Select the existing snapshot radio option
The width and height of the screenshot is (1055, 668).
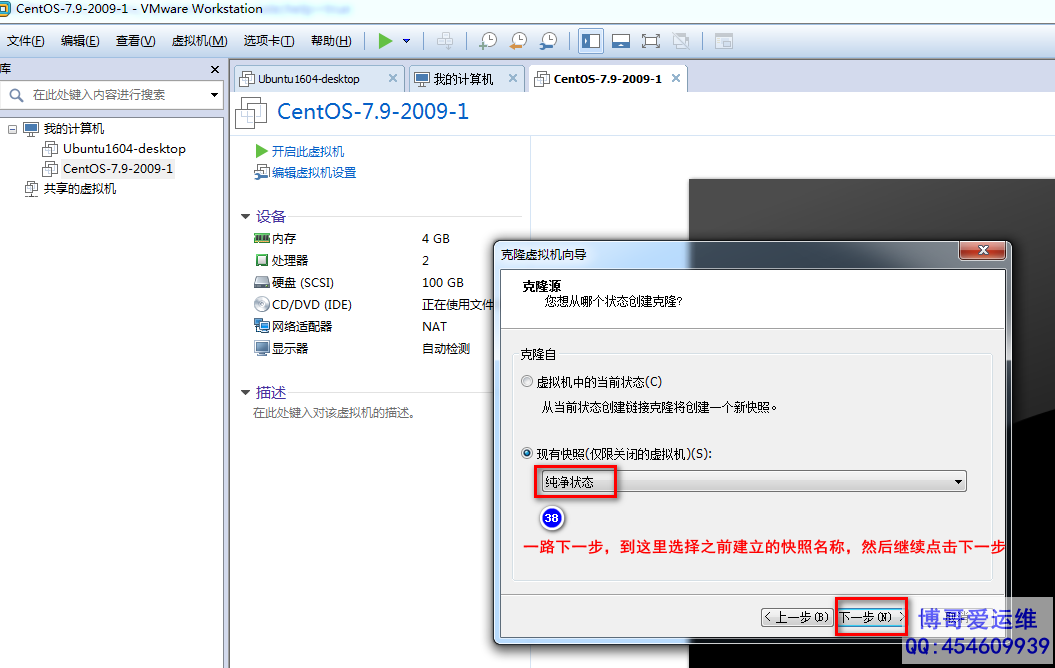[527, 454]
